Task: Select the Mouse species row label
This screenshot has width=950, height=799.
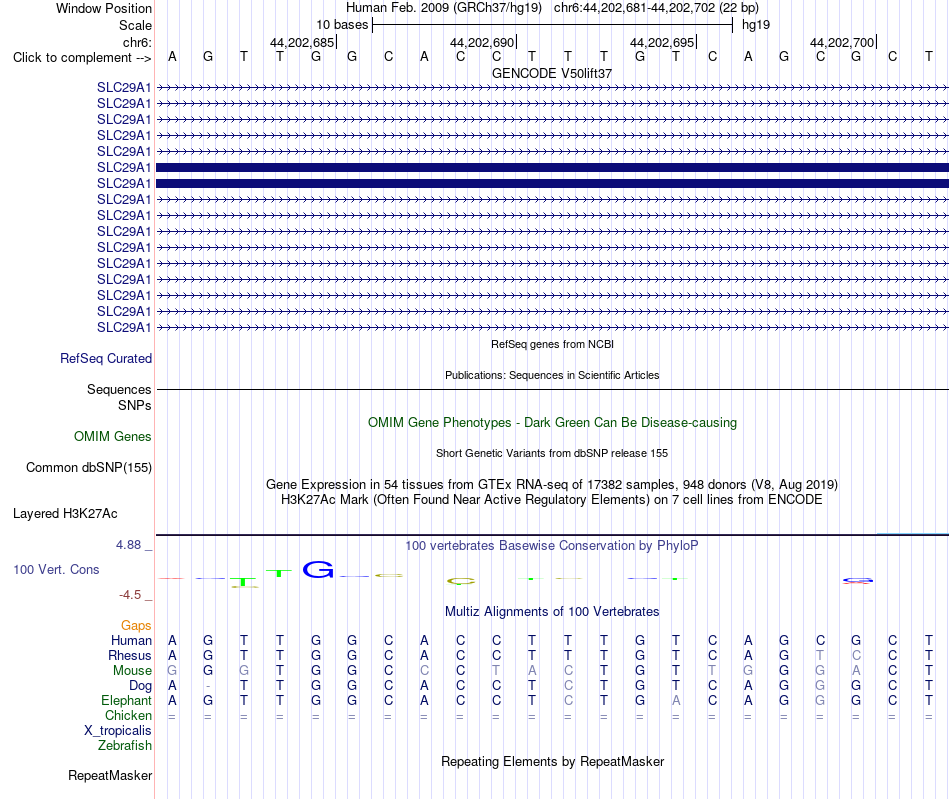Action: [x=132, y=671]
